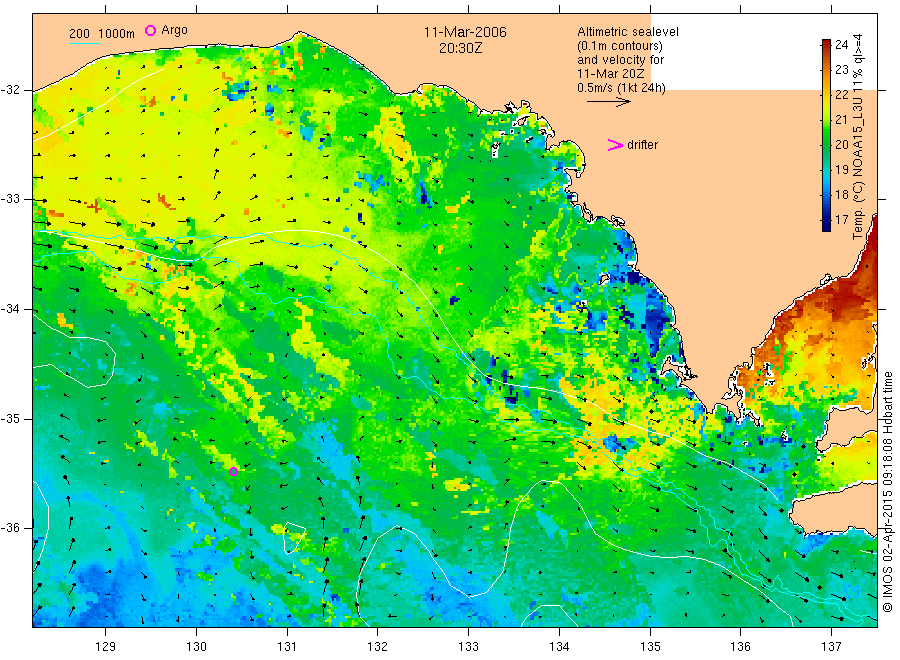
Task: Click latitude axis label -33
Action: 11,199
